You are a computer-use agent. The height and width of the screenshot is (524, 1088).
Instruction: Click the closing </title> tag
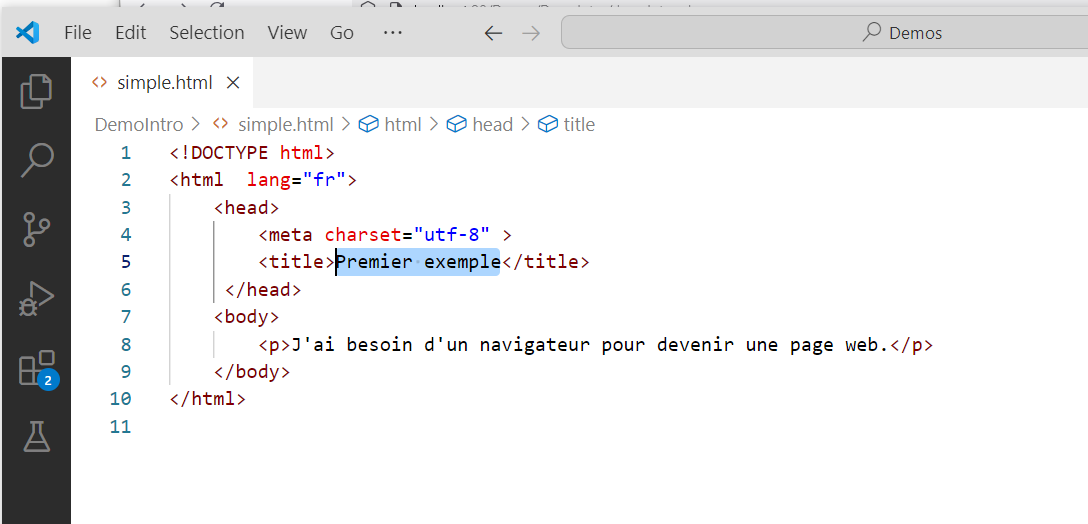[x=545, y=262]
